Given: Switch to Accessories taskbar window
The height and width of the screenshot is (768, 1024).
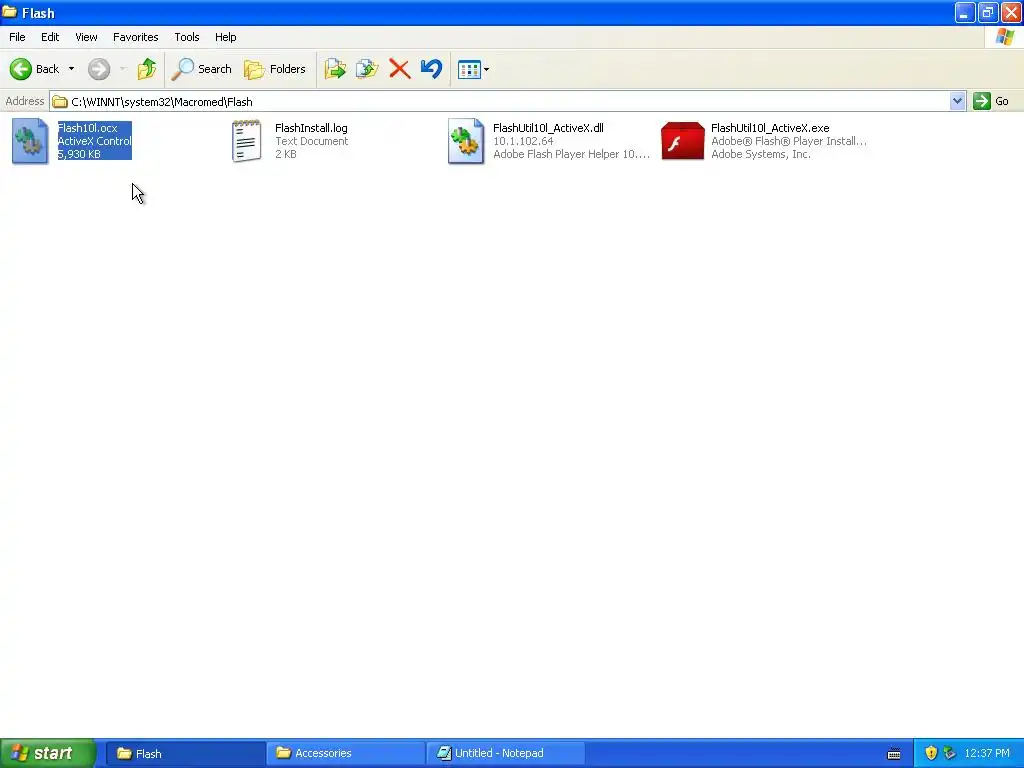Looking at the screenshot, I should (x=345, y=754).
